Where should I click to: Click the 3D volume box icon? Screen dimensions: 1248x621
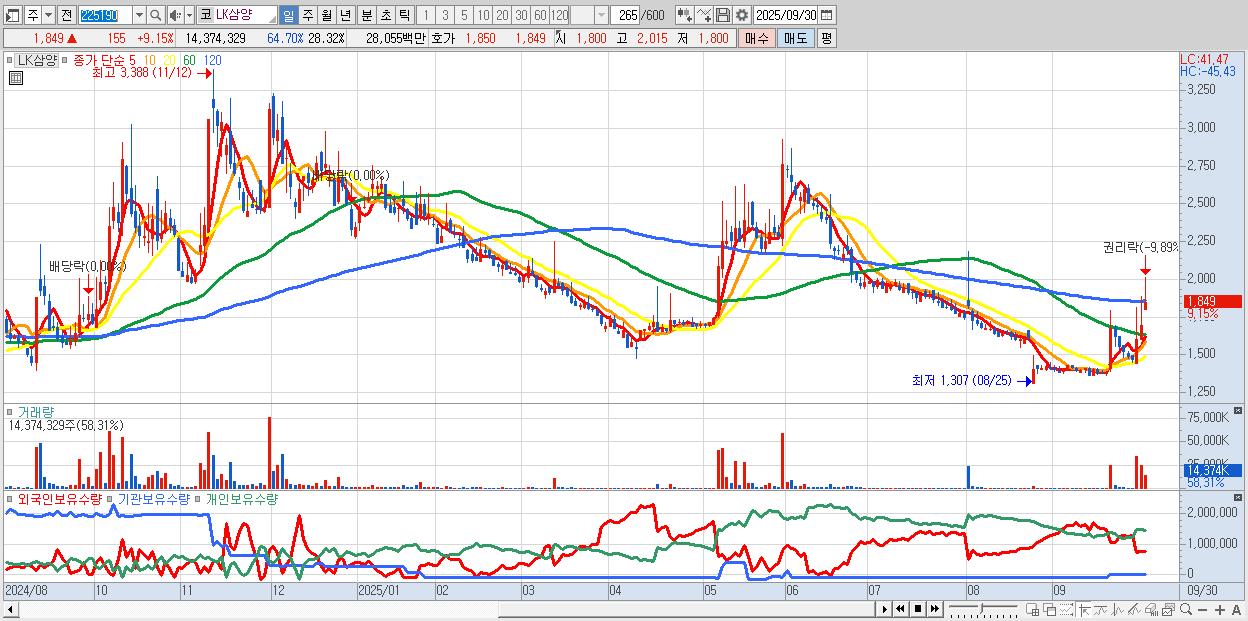[1151, 609]
